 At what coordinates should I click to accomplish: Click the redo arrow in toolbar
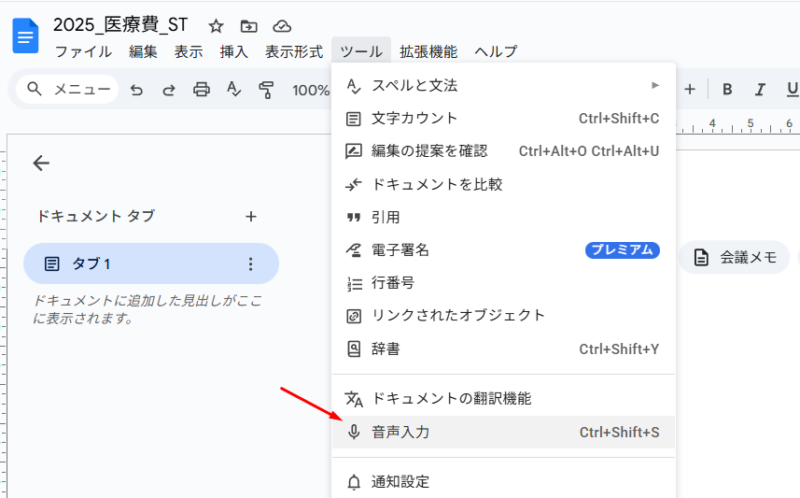(x=169, y=90)
